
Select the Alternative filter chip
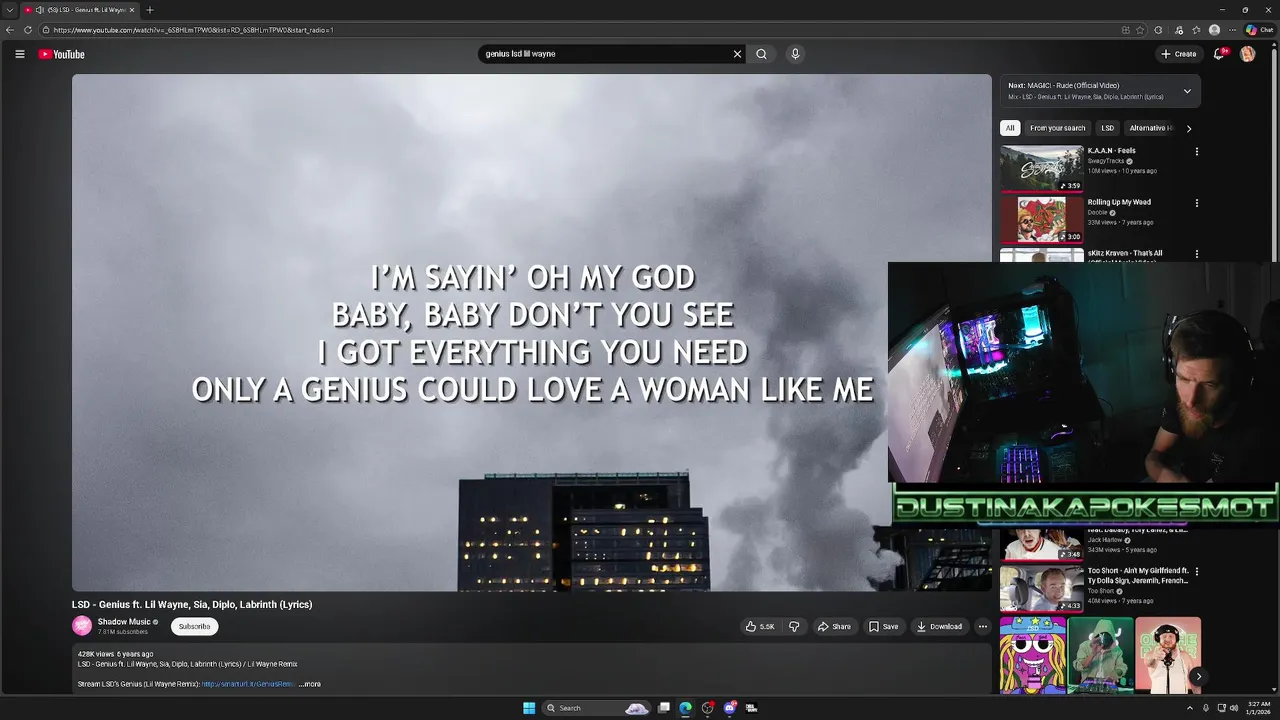coord(1150,128)
